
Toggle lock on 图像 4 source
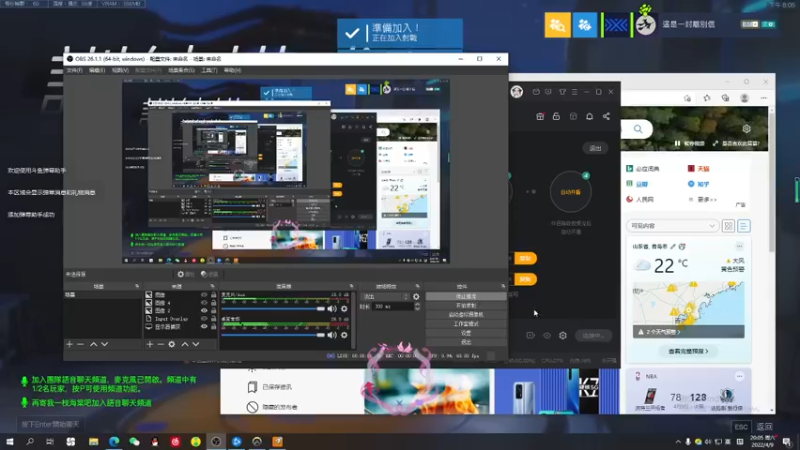point(214,303)
